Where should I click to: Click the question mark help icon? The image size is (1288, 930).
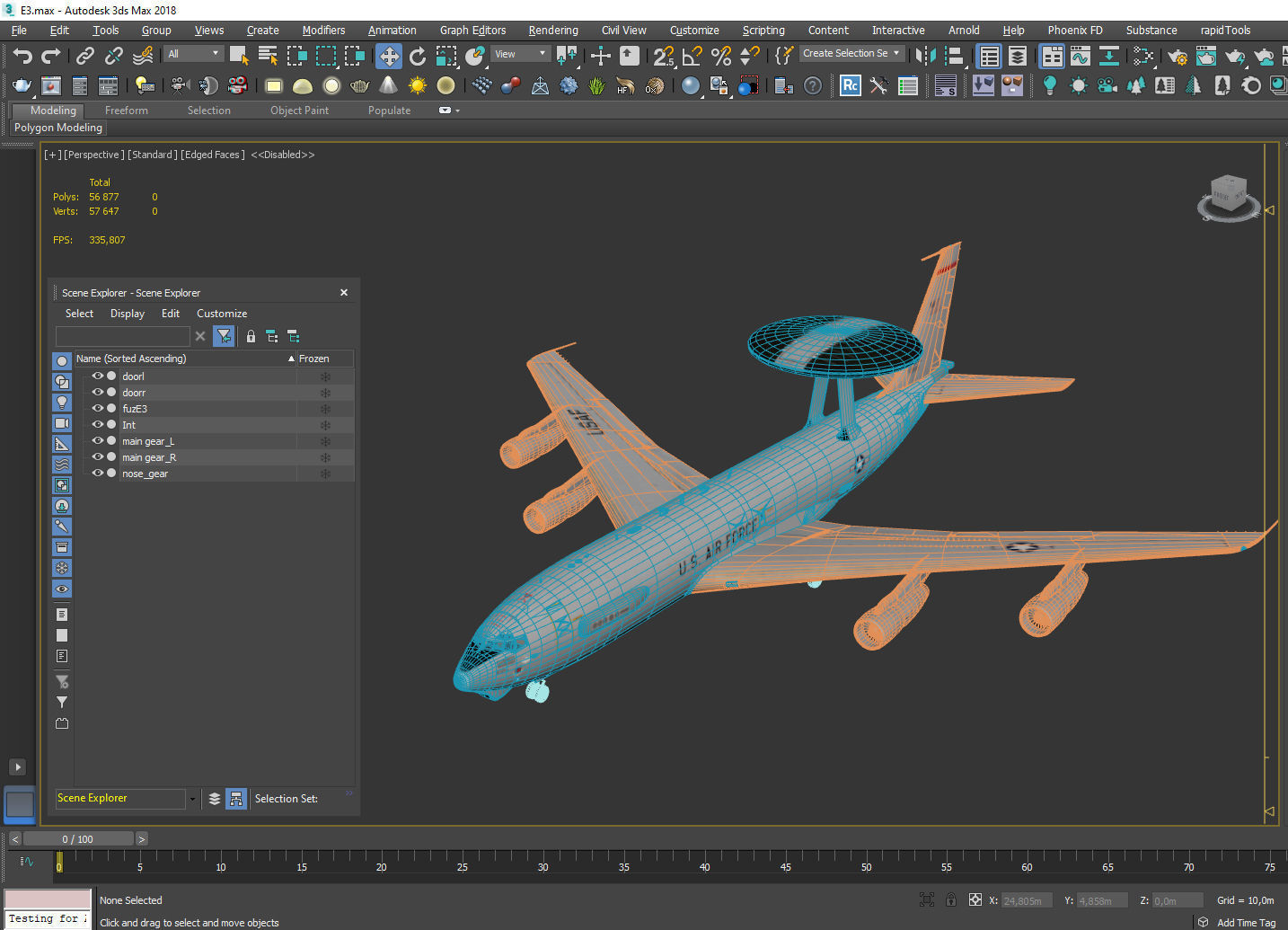coord(813,85)
